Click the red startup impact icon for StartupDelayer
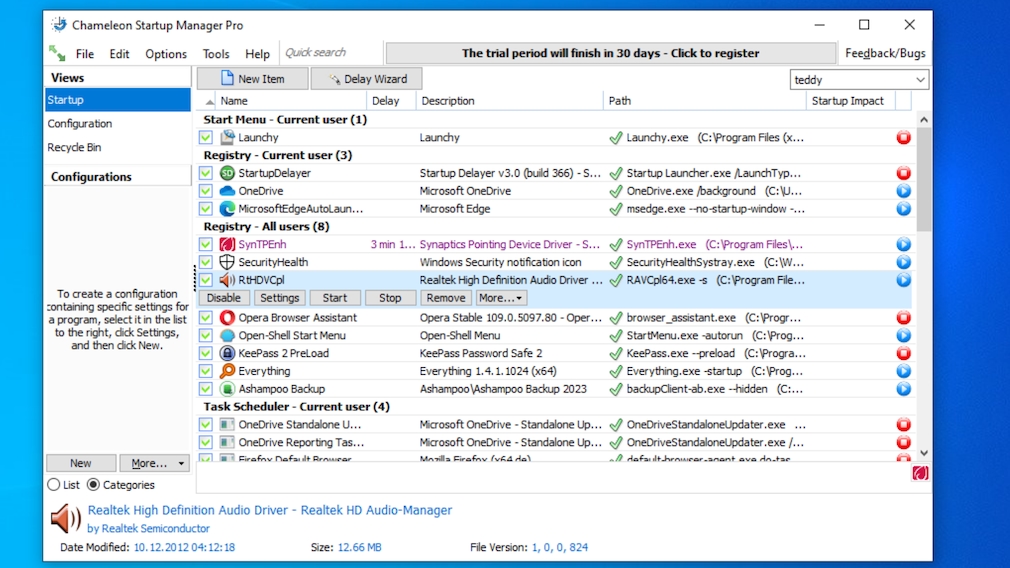Screen dimensions: 1010x568 904,173
